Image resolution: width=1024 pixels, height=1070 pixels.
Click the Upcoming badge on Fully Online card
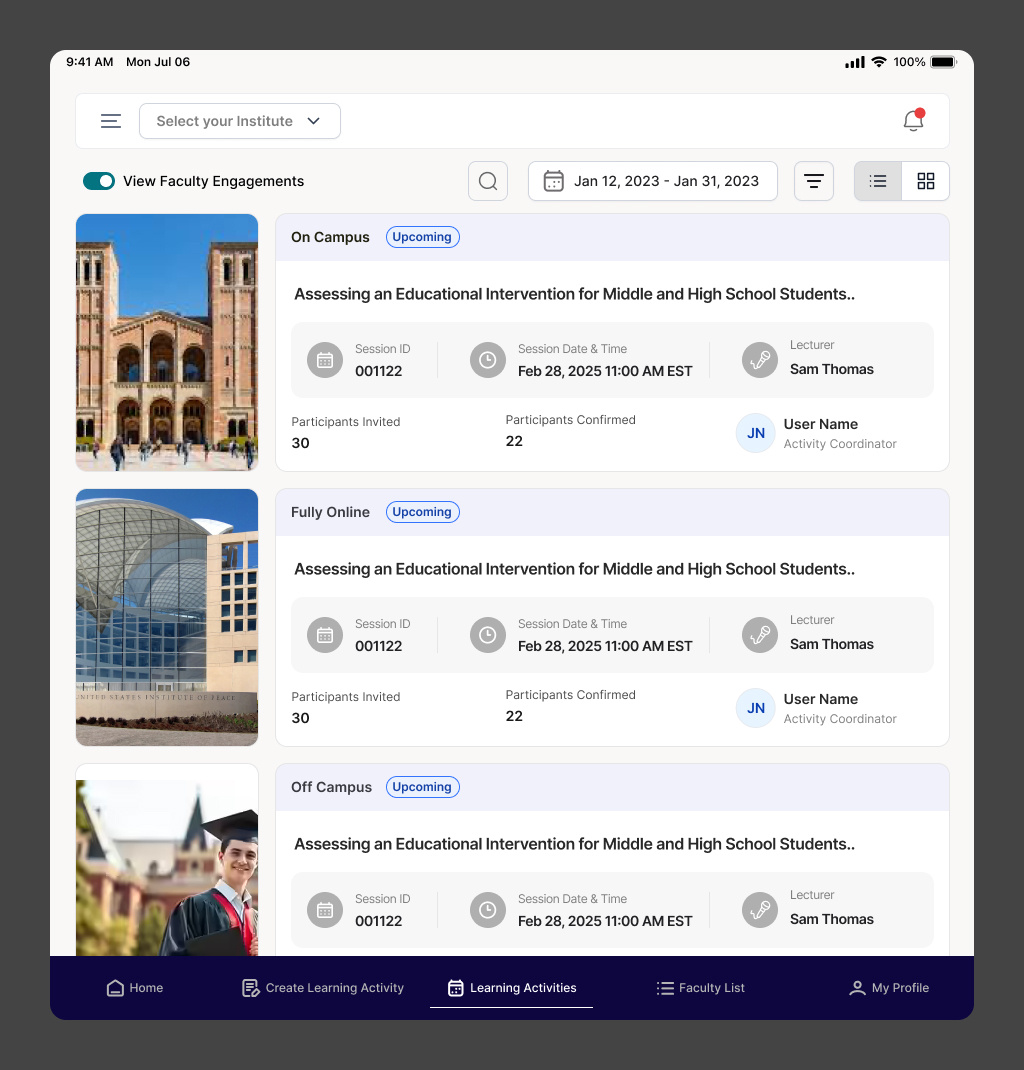click(422, 512)
